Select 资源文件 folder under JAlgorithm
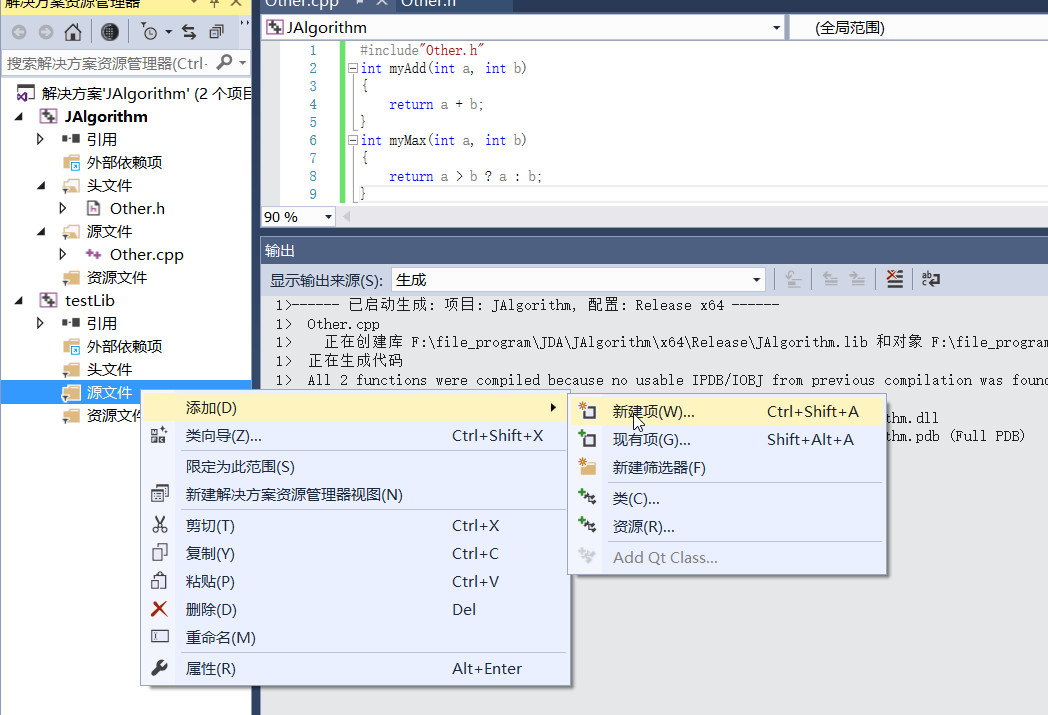This screenshot has width=1048, height=715. 117,277
